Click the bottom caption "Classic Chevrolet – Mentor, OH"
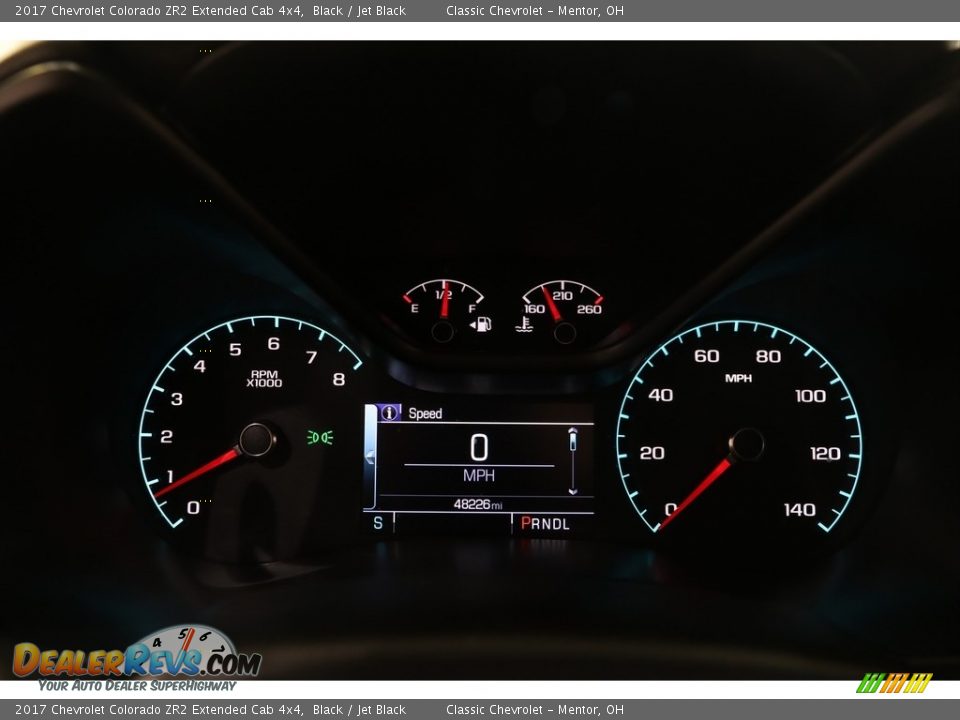Viewport: 960px width, 720px height. click(534, 710)
